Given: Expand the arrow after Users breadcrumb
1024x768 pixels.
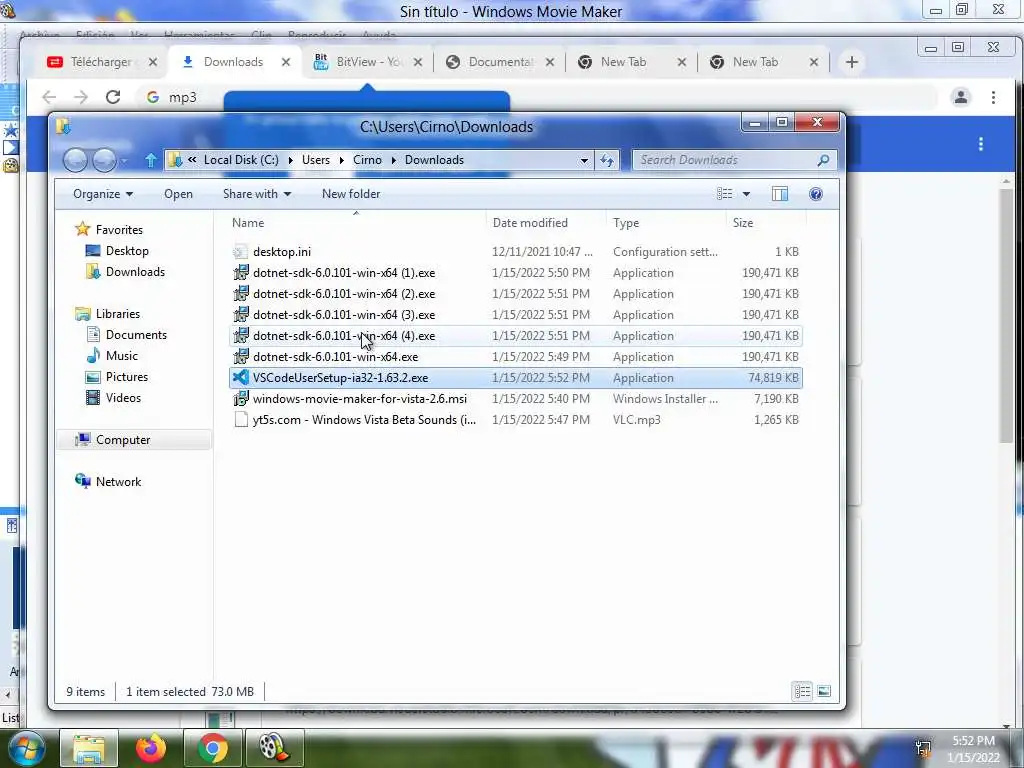Looking at the screenshot, I should pos(341,160).
